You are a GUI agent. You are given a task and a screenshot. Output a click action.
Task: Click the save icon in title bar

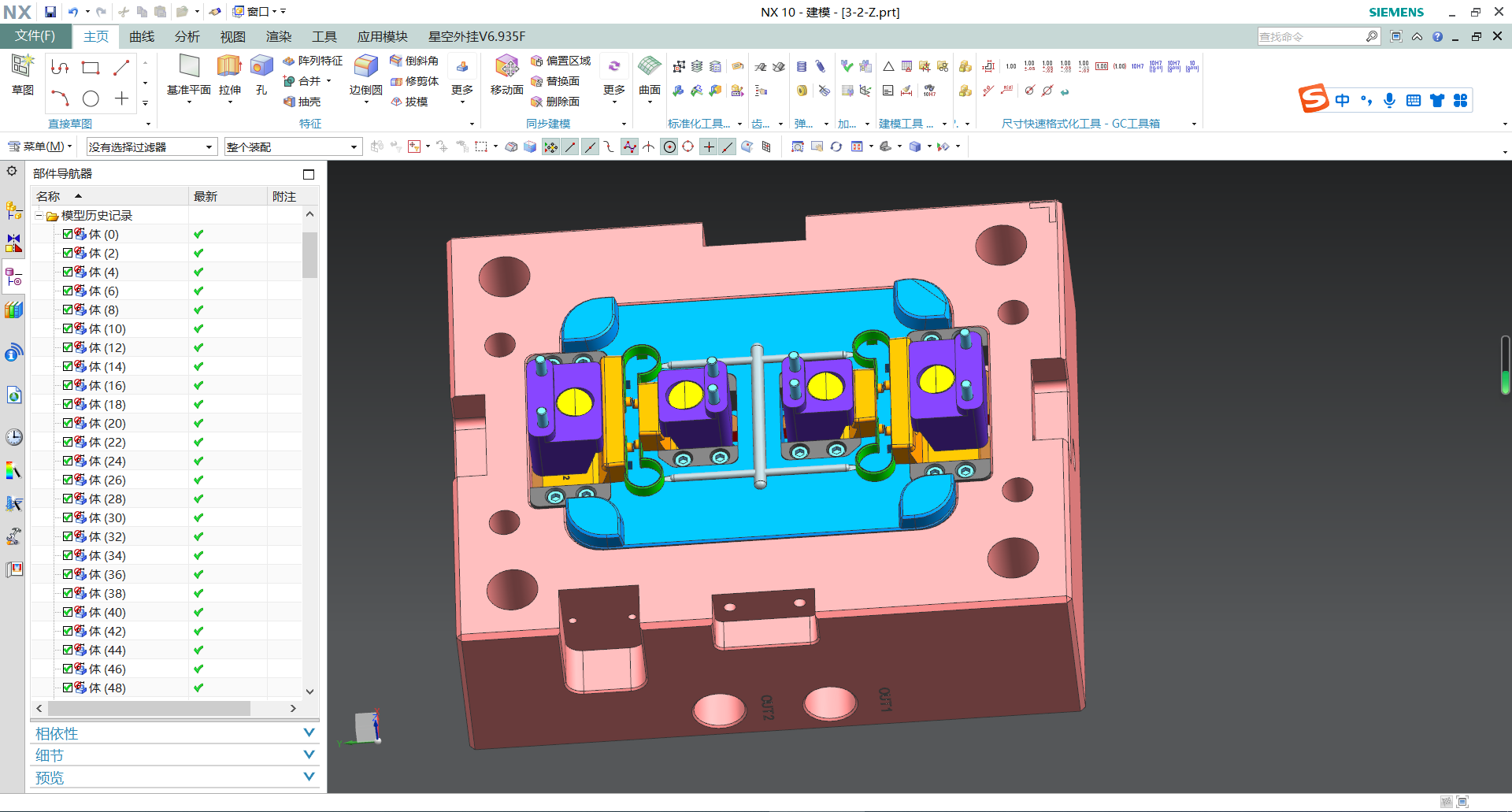point(50,12)
